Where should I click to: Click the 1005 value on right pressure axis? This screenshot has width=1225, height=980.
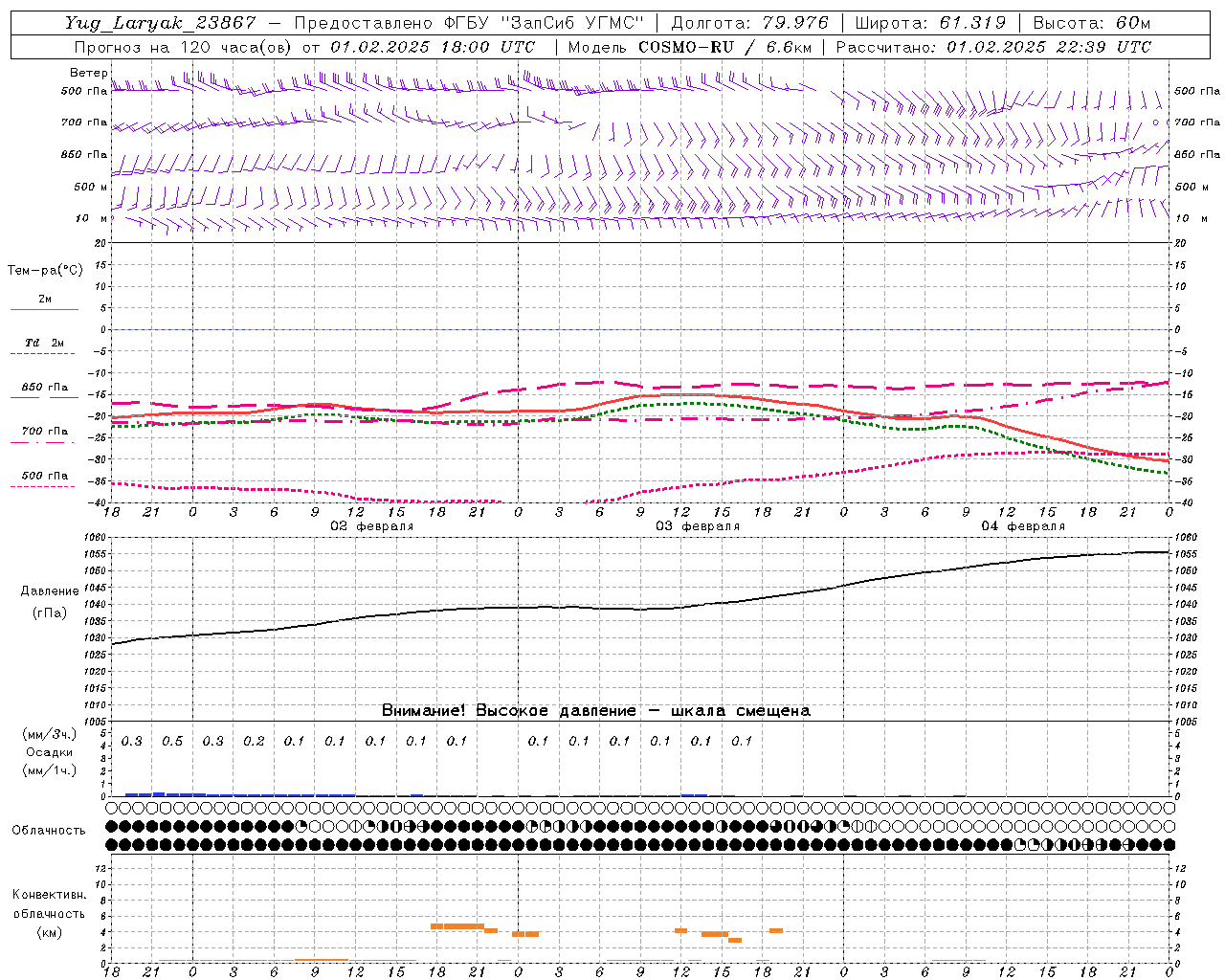coord(1186,722)
